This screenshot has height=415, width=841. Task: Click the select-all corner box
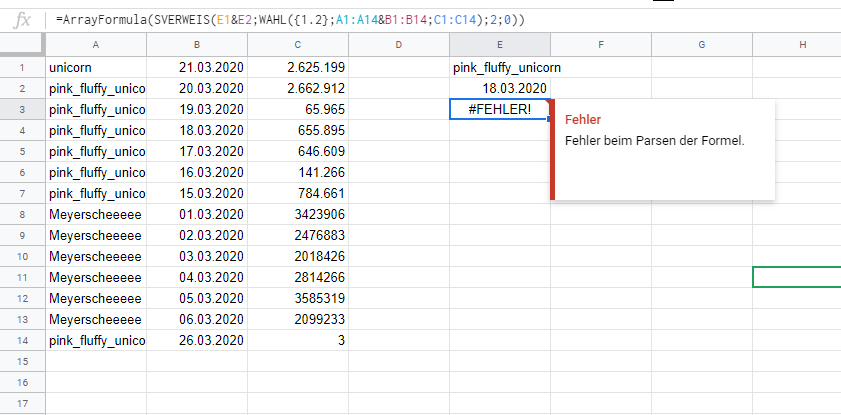pos(23,45)
